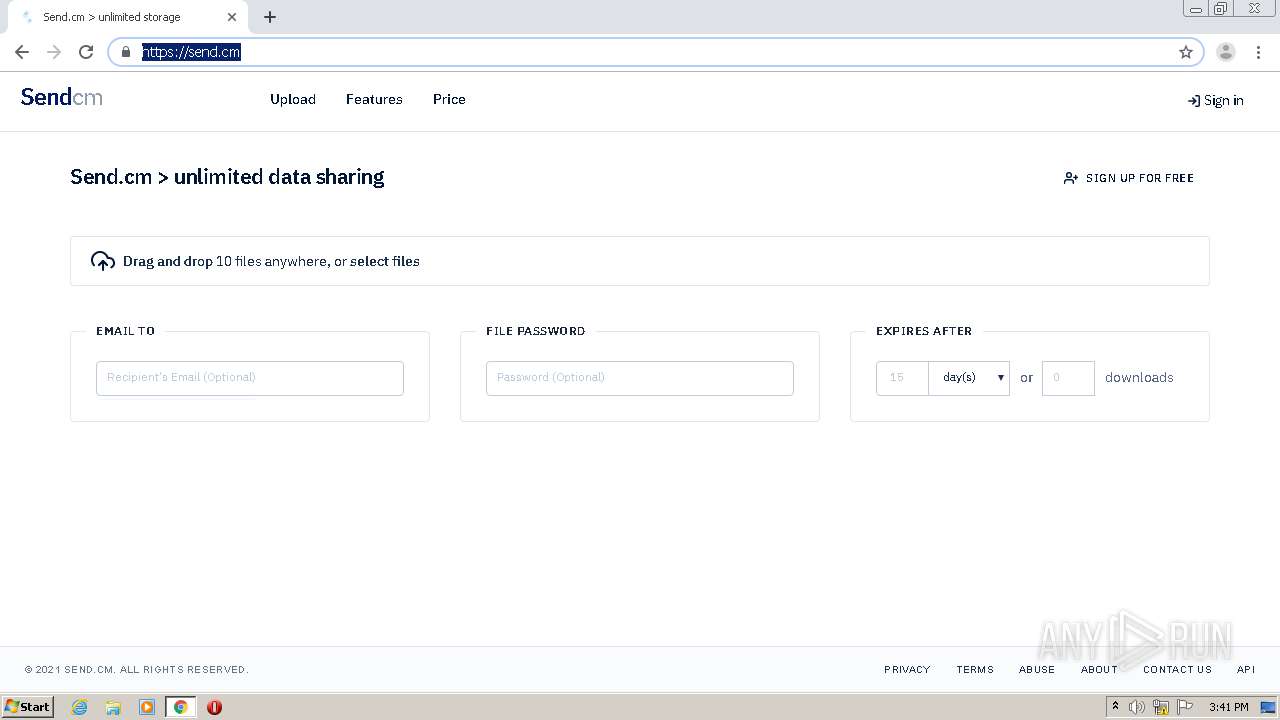The height and width of the screenshot is (720, 1280).
Task: Open File Explorer from taskbar
Action: 113,707
